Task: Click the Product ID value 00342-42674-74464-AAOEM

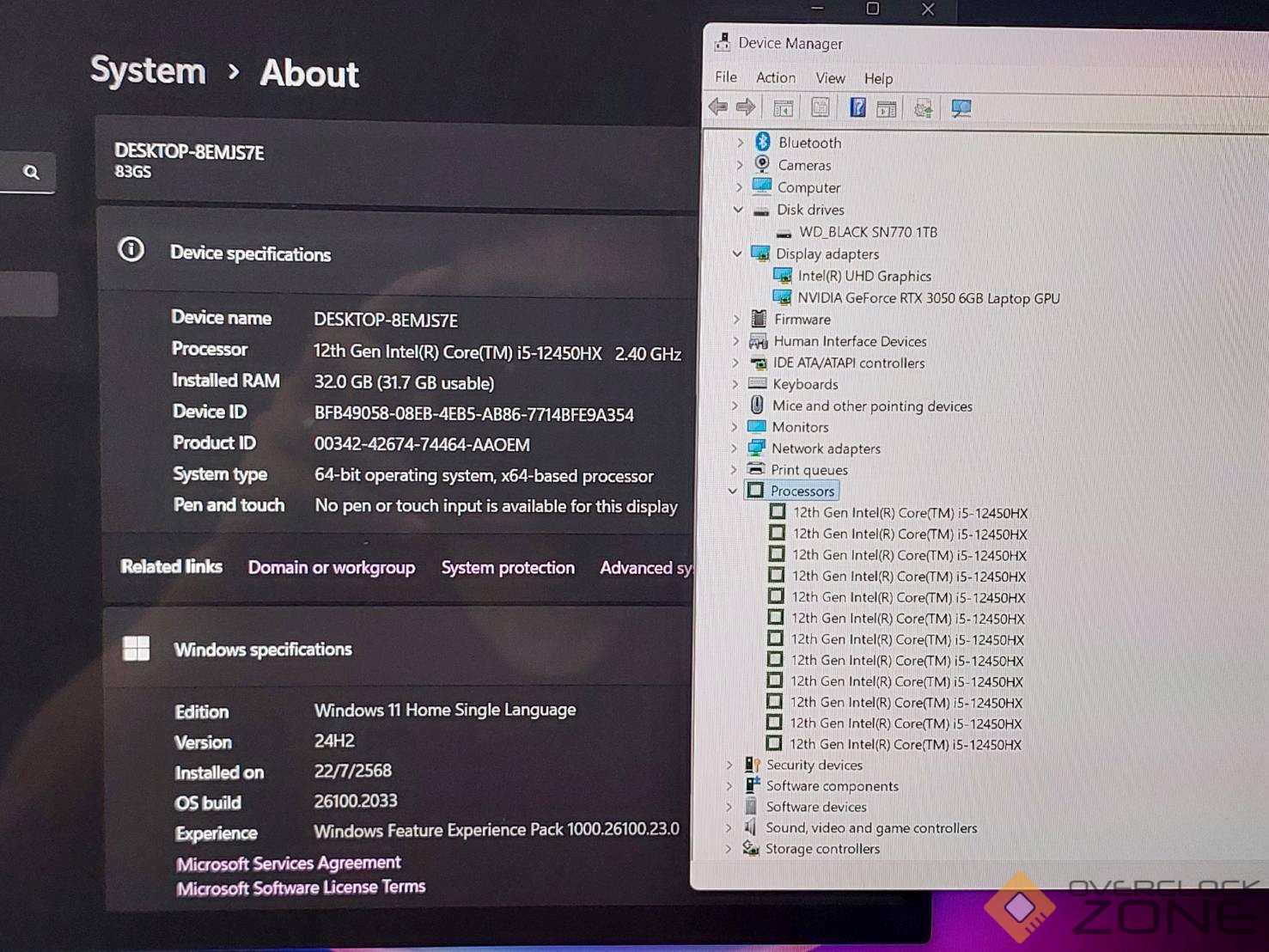Action: pyautogui.click(x=422, y=444)
